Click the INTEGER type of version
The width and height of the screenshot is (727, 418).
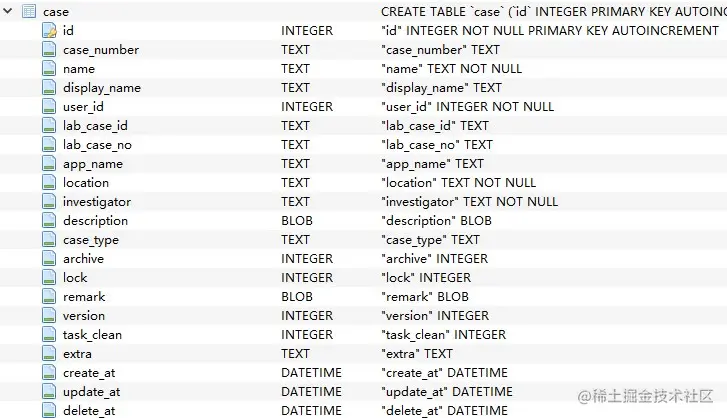pyautogui.click(x=307, y=316)
